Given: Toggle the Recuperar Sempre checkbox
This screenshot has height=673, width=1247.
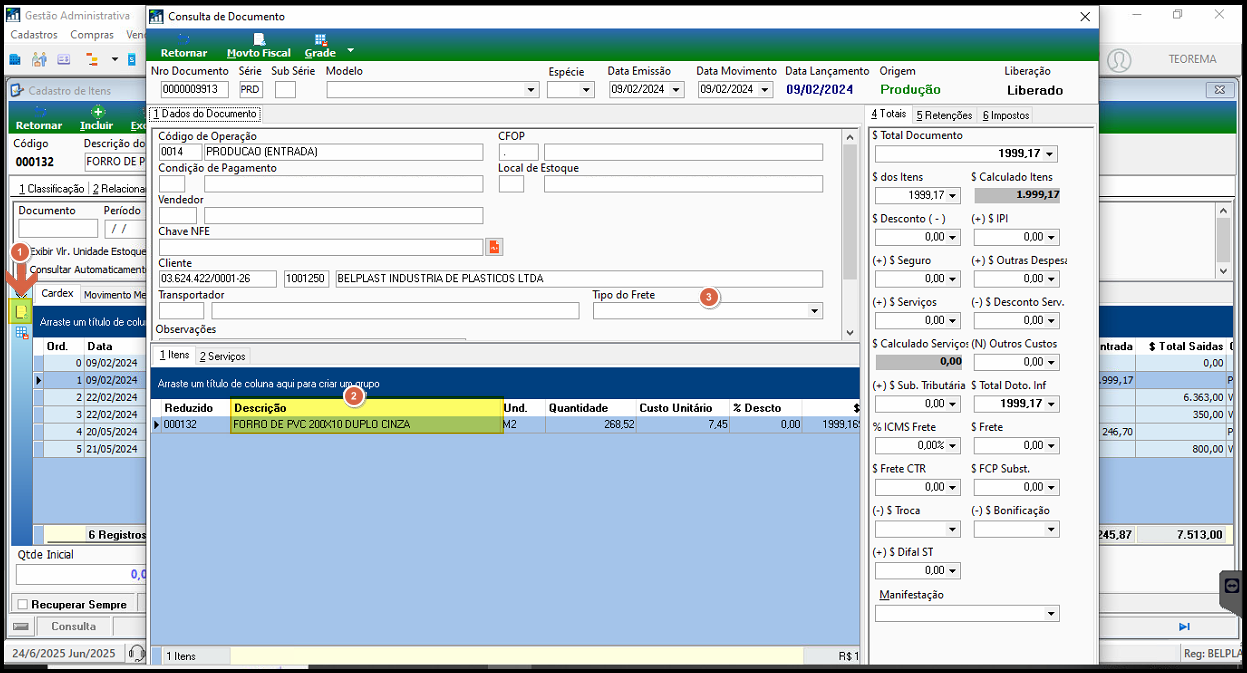Looking at the screenshot, I should coord(22,604).
